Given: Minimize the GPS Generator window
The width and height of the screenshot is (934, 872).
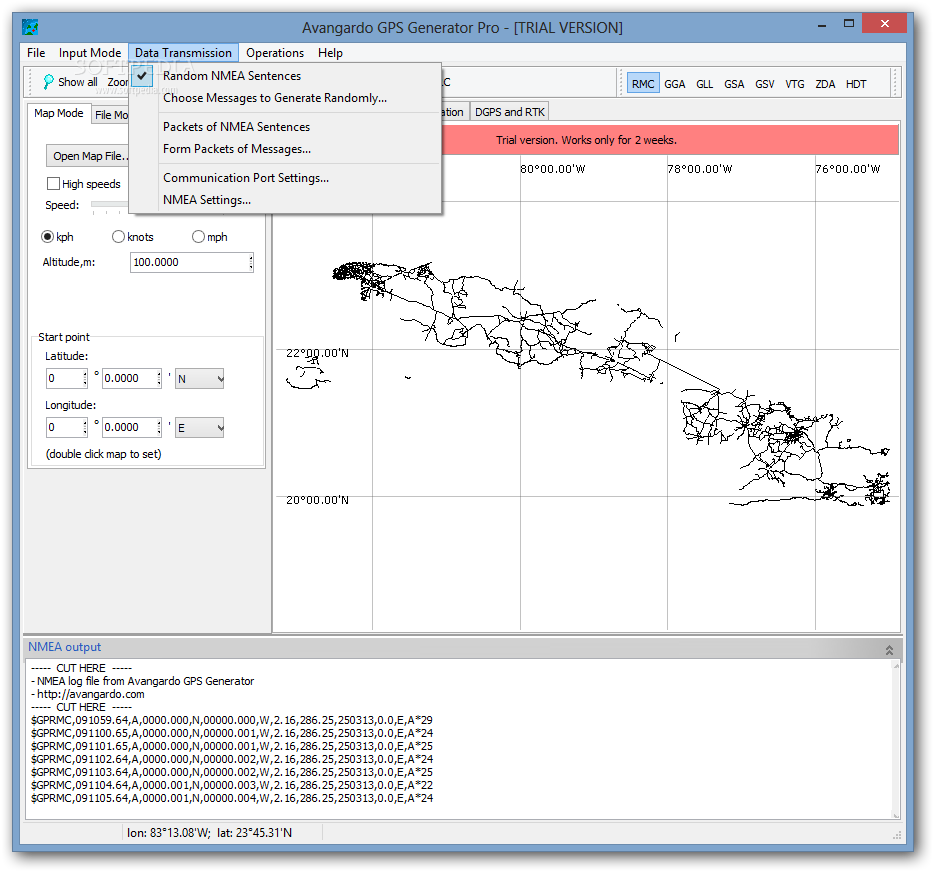Looking at the screenshot, I should pos(822,25).
